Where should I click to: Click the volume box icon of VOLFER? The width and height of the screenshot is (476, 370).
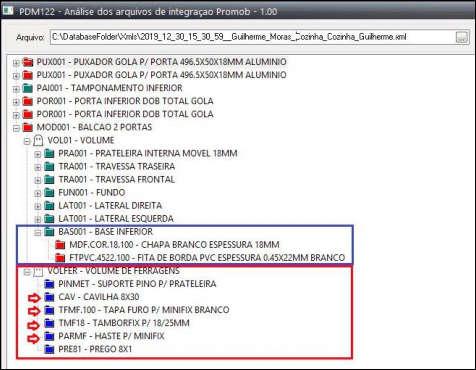(x=38, y=272)
